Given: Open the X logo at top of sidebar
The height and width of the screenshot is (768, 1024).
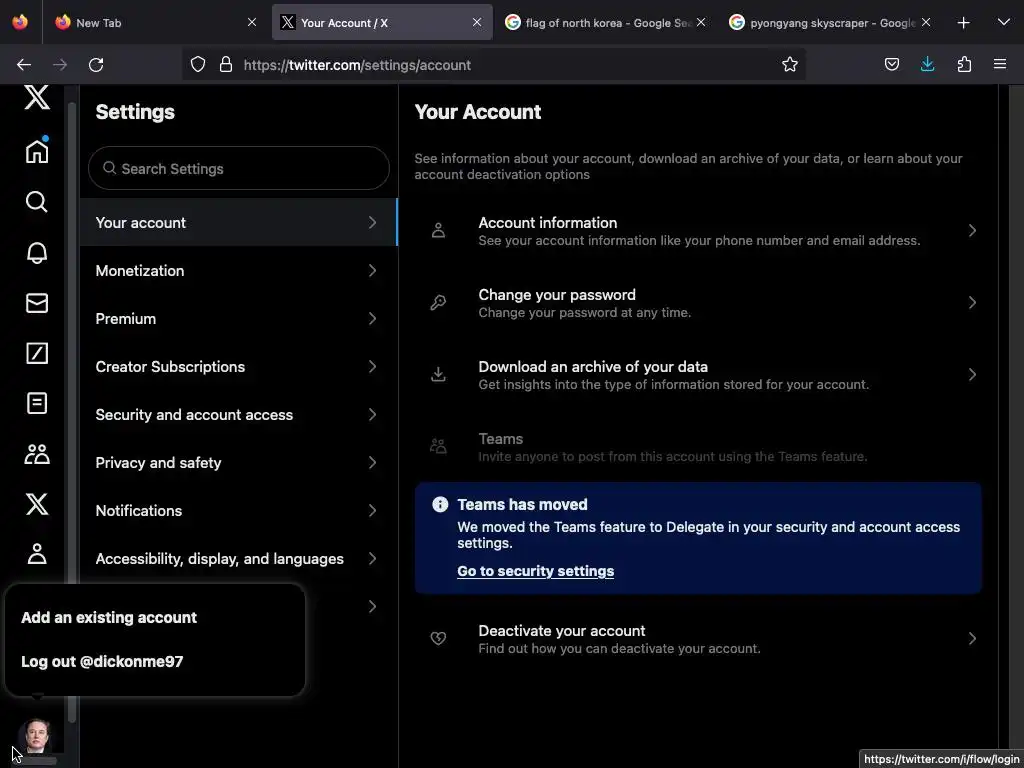Looking at the screenshot, I should click(x=37, y=98).
